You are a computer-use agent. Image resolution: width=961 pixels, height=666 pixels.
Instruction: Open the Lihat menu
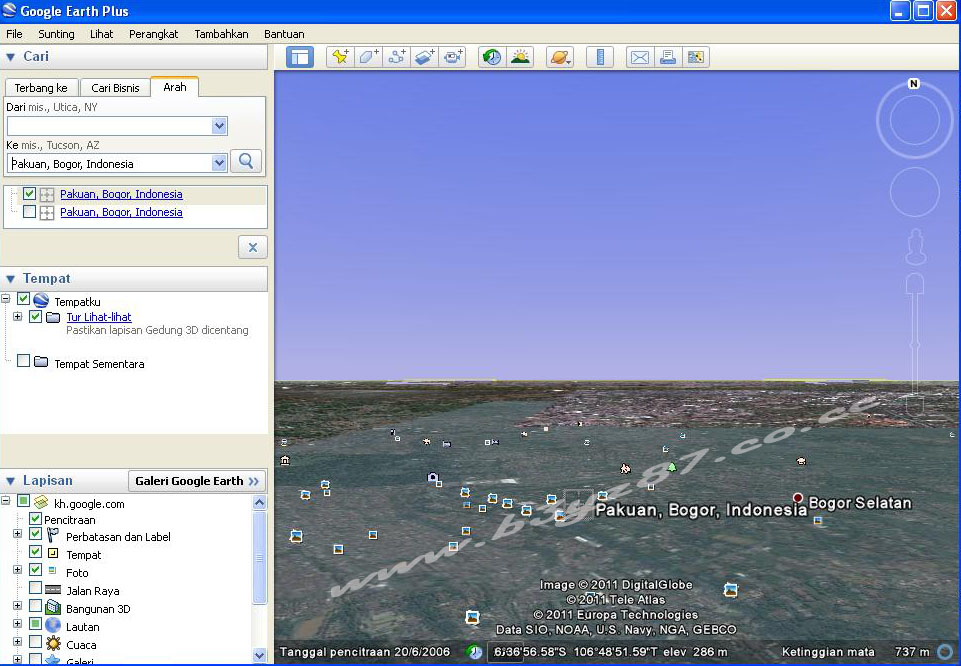click(101, 34)
